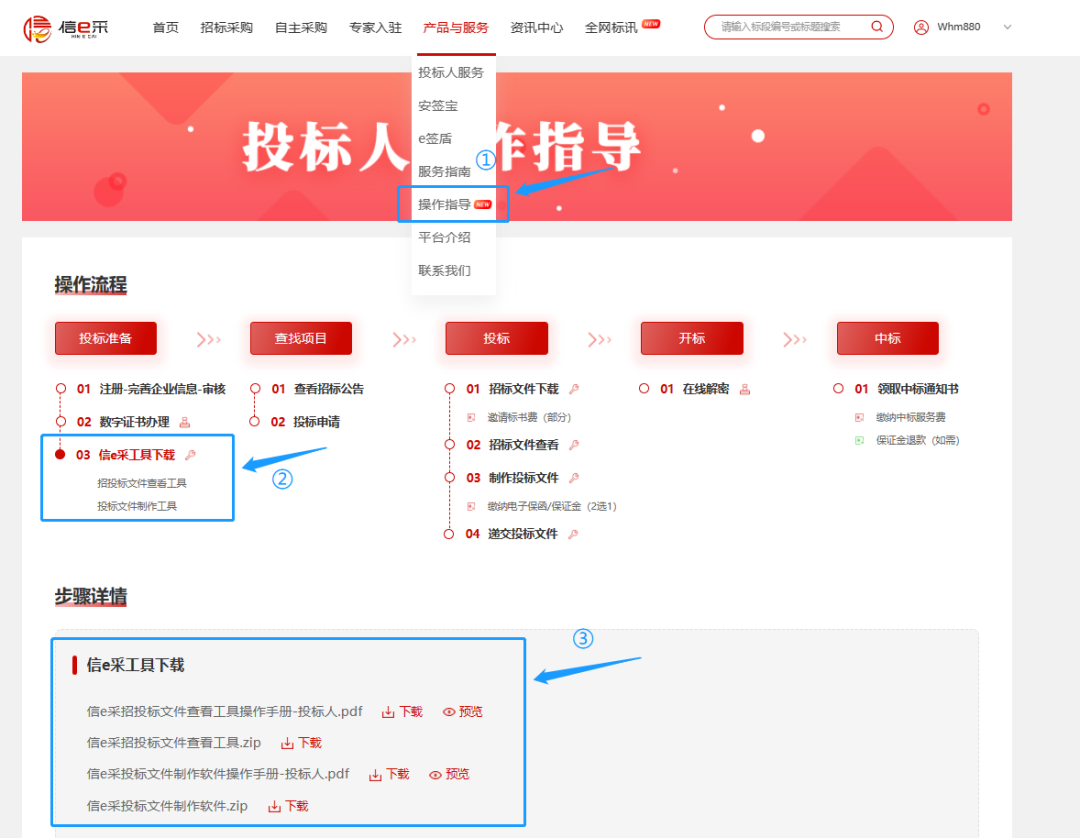
Task: Select 自主采购 in the top navigation
Action: 301,28
